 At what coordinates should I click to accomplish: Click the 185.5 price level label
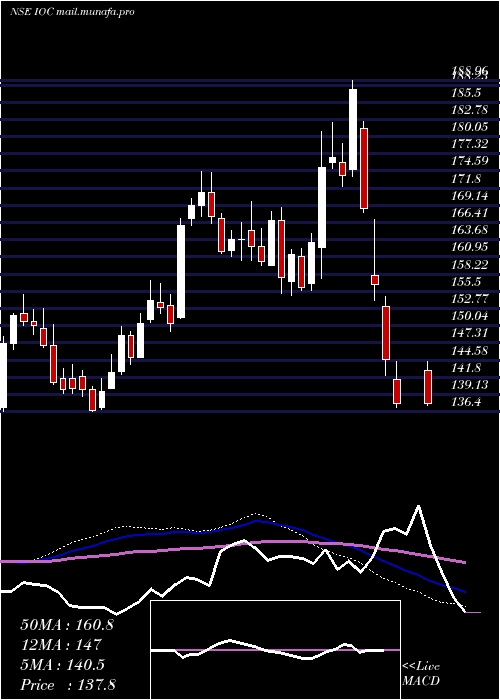click(466, 93)
